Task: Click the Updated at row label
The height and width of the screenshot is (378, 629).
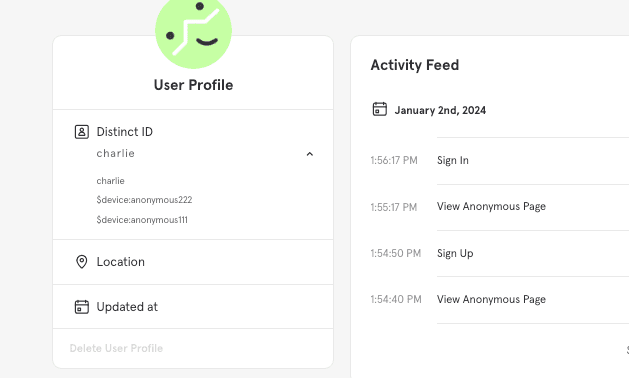Action: (x=127, y=307)
